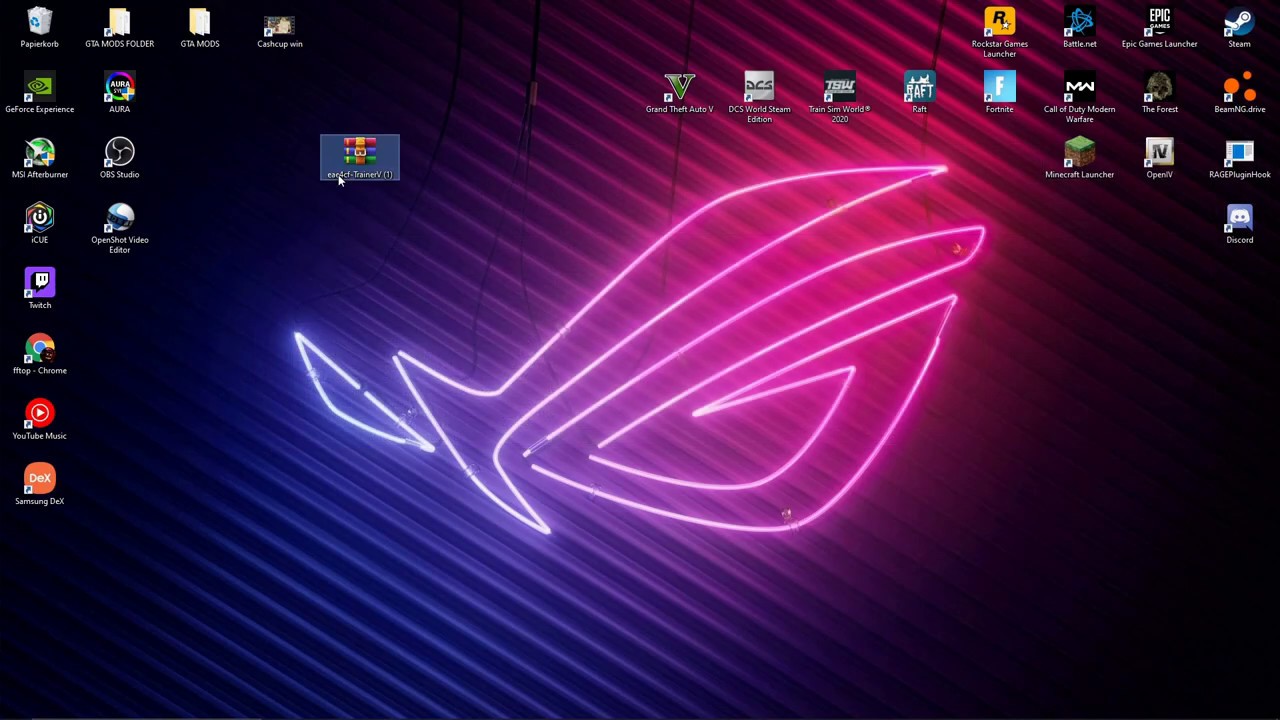This screenshot has height=720, width=1280.
Task: Launch the Discord shortcut
Action: 1239,223
